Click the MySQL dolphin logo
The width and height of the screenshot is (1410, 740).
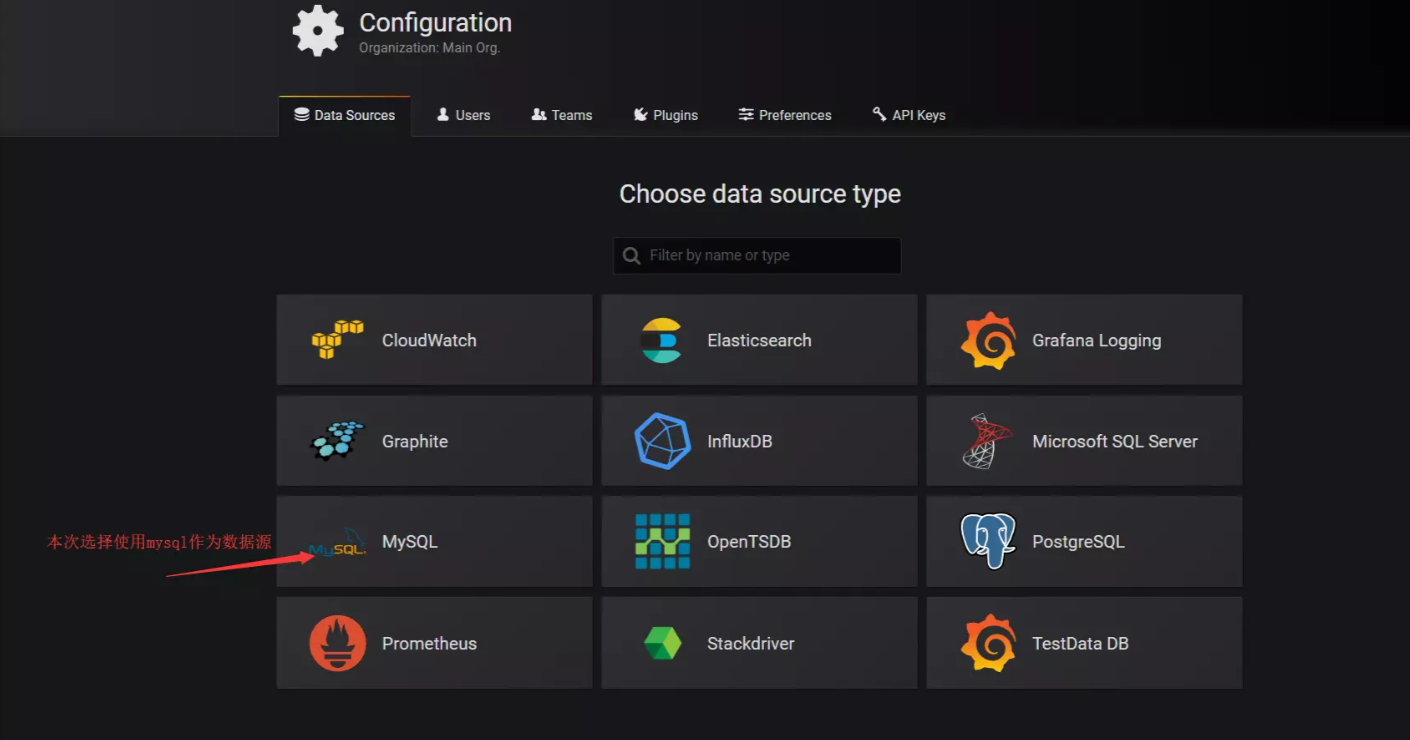[337, 543]
